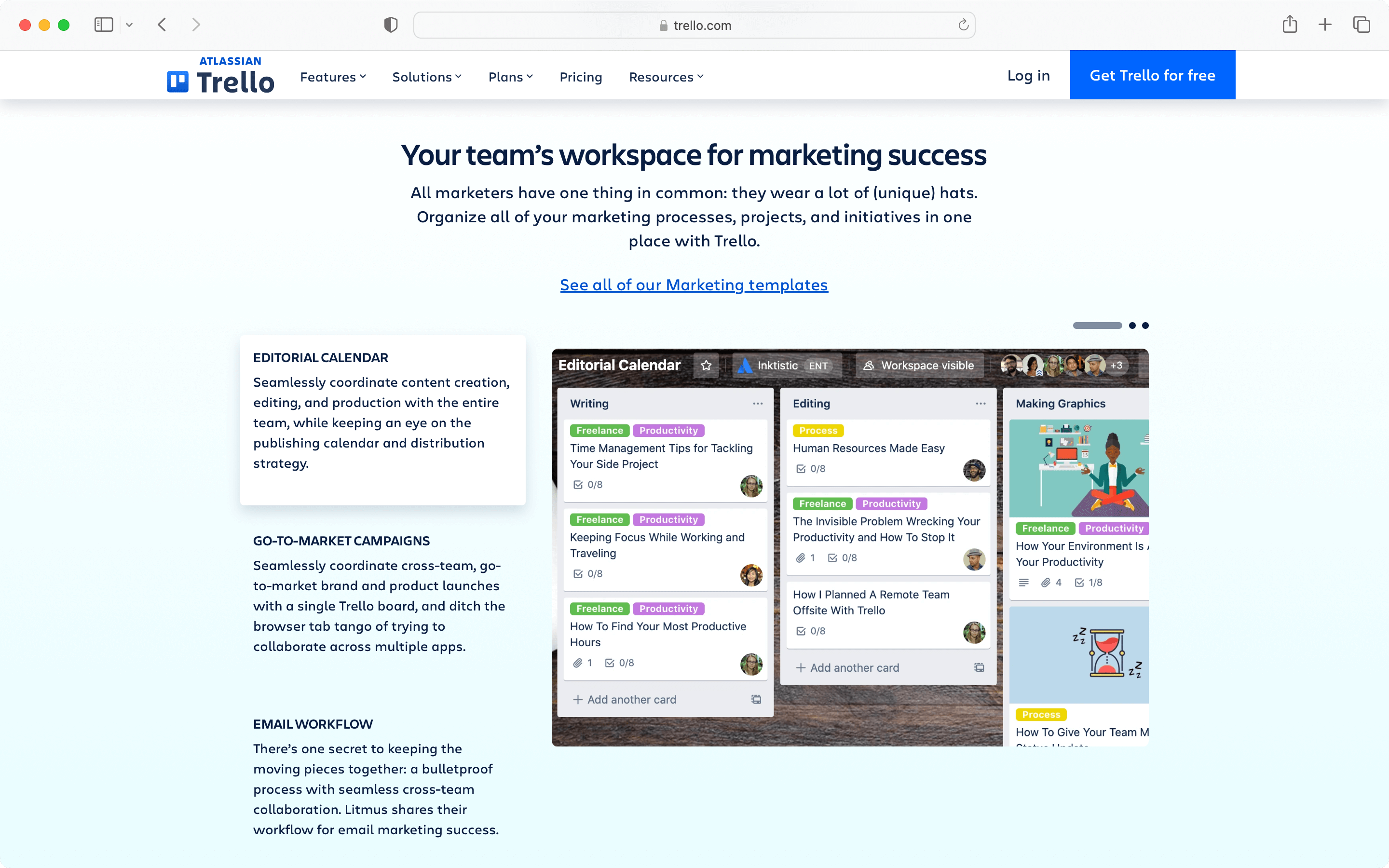1389x868 pixels.
Task: Expand the Solutions menu
Action: pos(426,77)
